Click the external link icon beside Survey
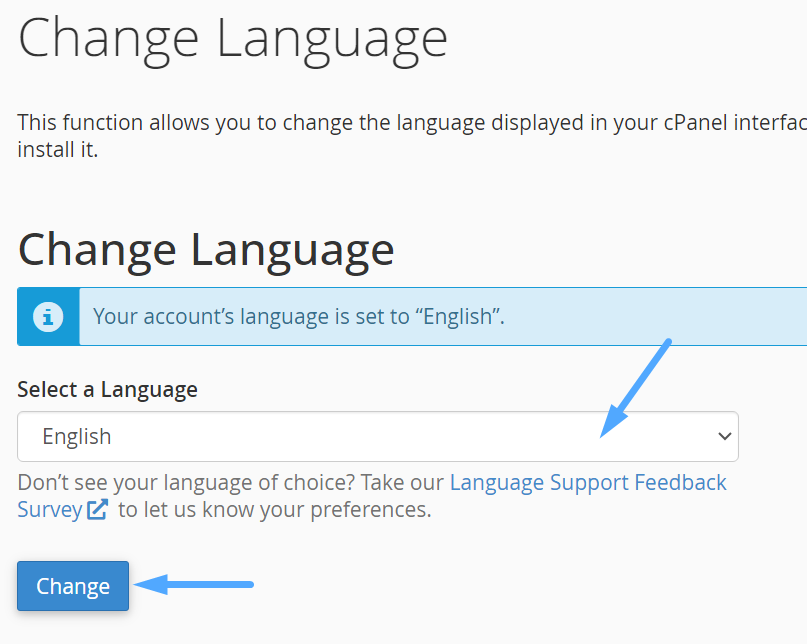 (x=97, y=510)
